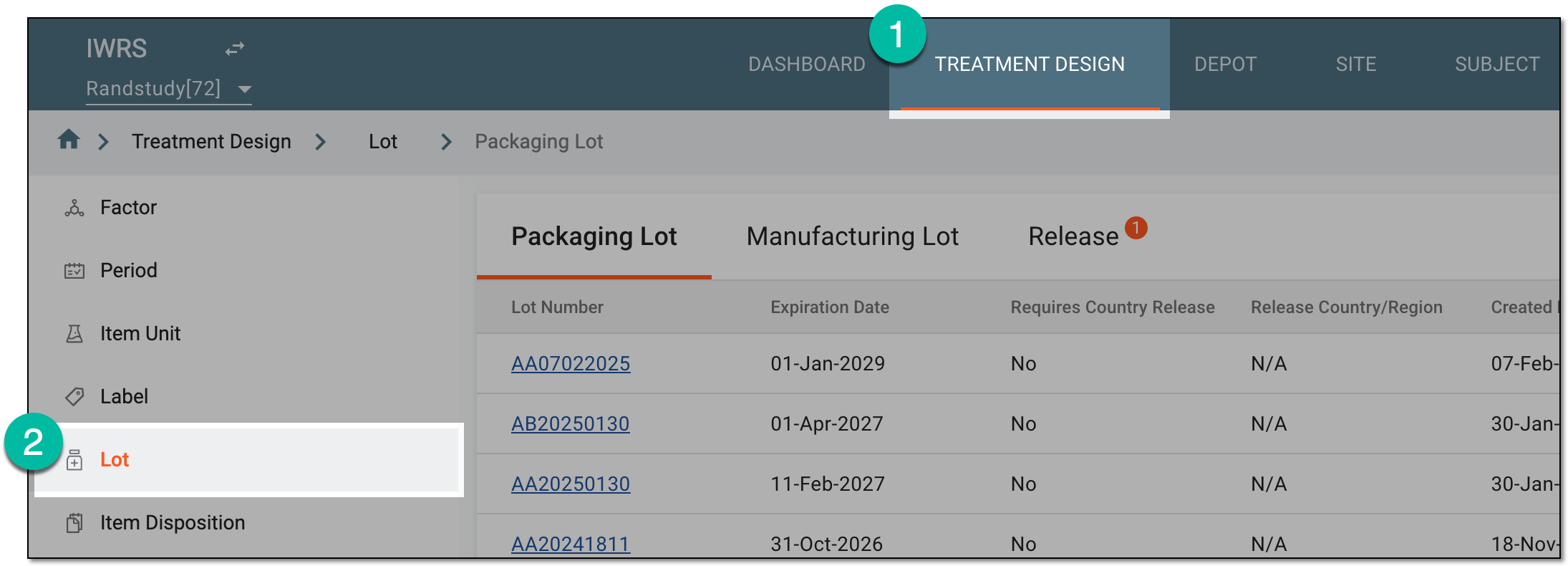The height and width of the screenshot is (566, 1568).
Task: Select the Period calendar icon
Action: (x=74, y=271)
